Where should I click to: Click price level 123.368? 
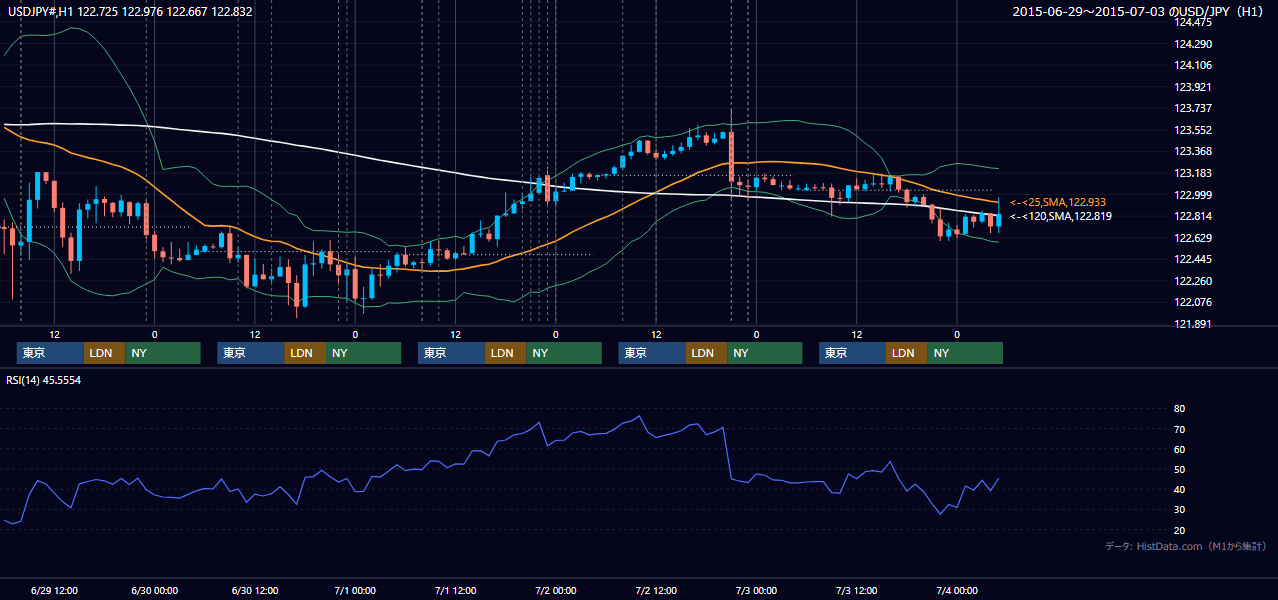click(1195, 151)
